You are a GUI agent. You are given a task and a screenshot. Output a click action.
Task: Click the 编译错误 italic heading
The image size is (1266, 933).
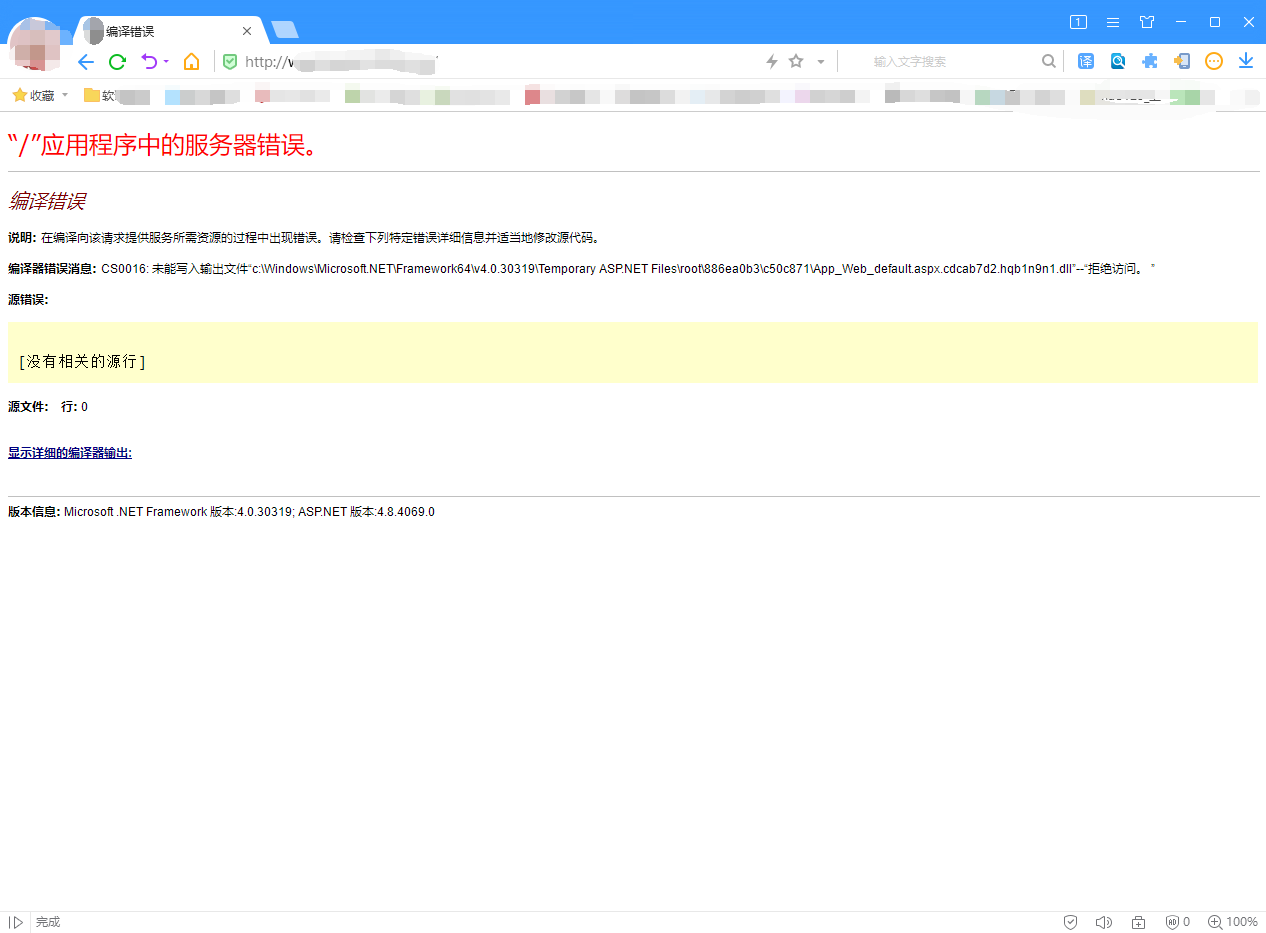pyautogui.click(x=47, y=201)
